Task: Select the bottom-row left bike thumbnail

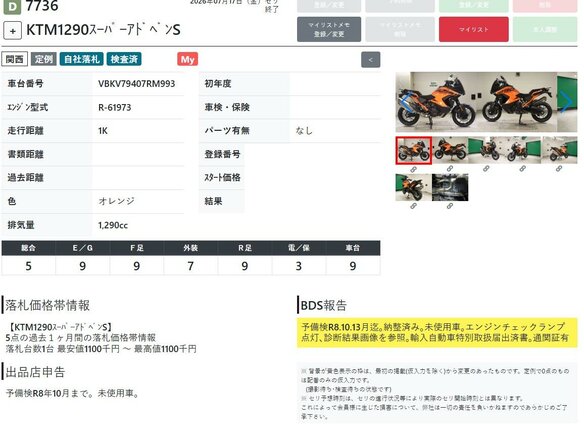Action: click(x=413, y=187)
